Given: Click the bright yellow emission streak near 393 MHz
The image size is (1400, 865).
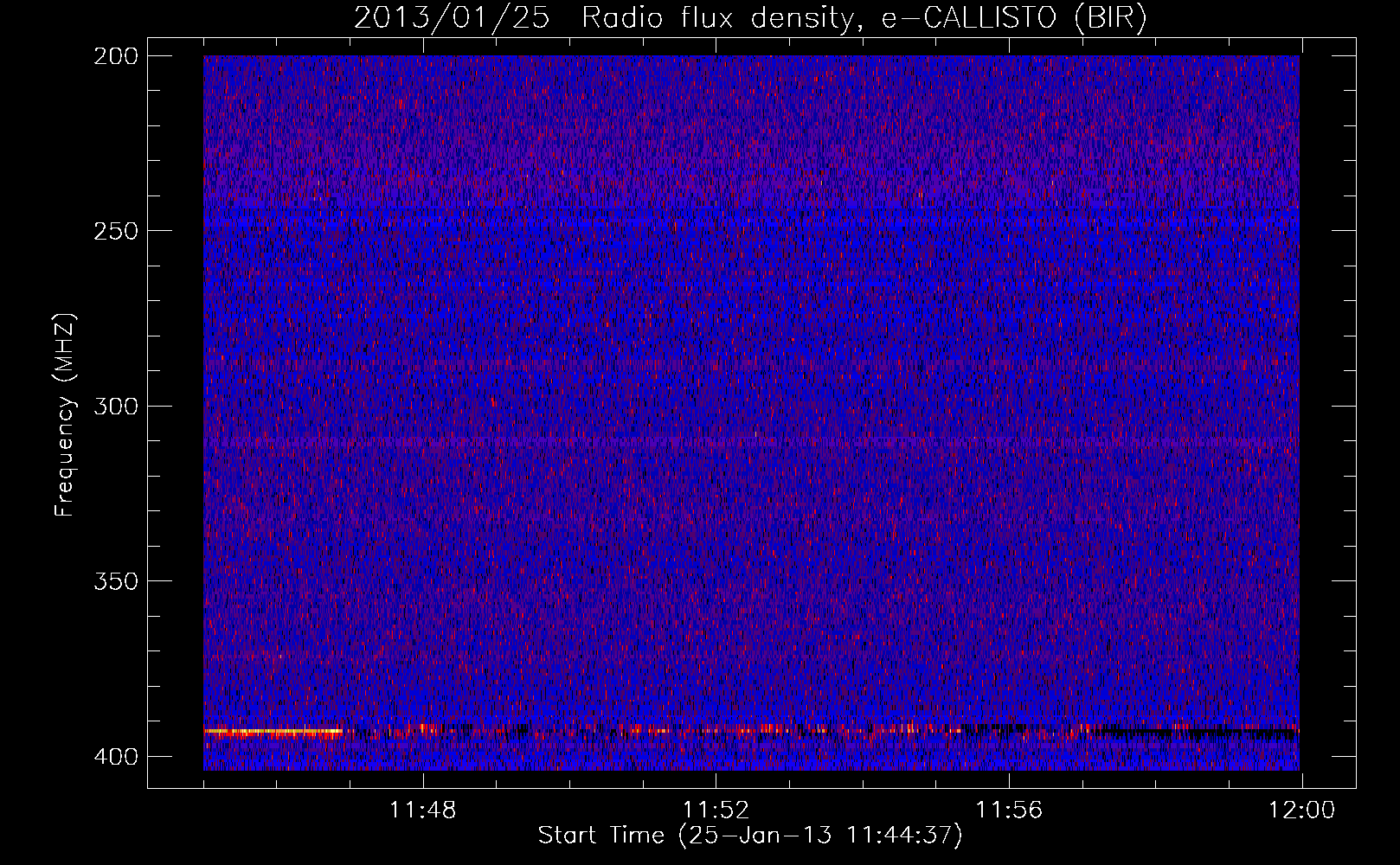Looking at the screenshot, I should (x=273, y=733).
